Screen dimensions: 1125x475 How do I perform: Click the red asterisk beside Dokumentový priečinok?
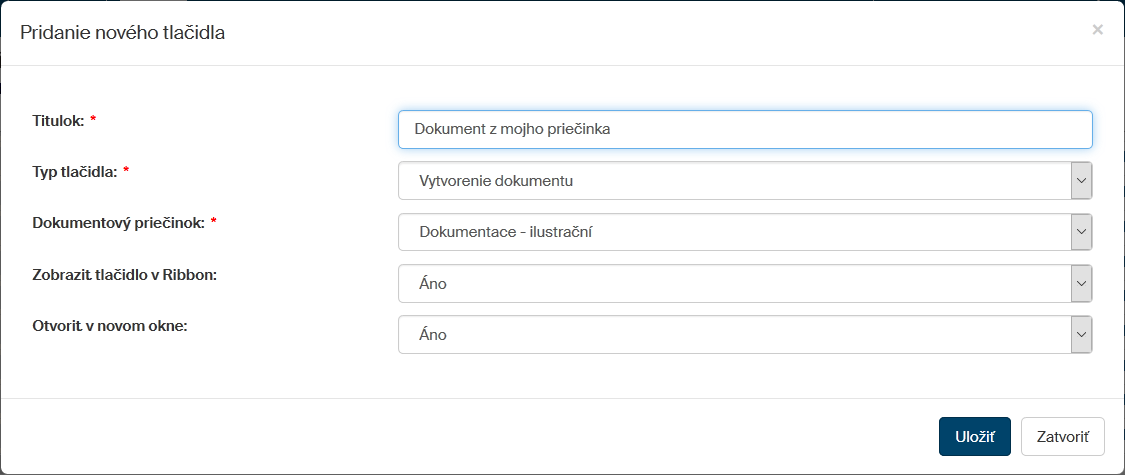click(x=213, y=223)
